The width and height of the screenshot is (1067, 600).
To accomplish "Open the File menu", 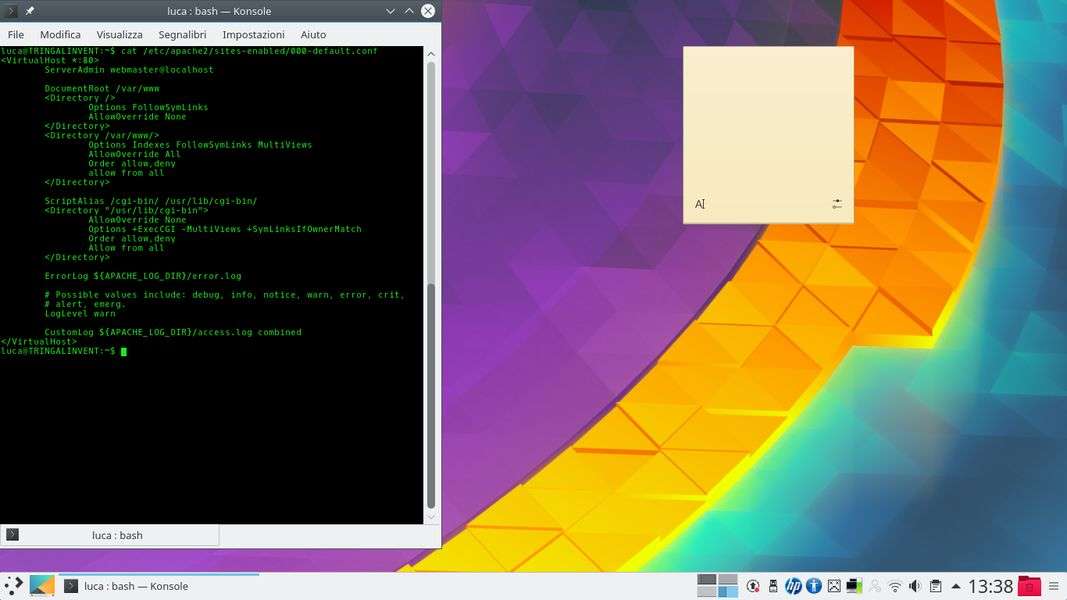I will [x=16, y=34].
